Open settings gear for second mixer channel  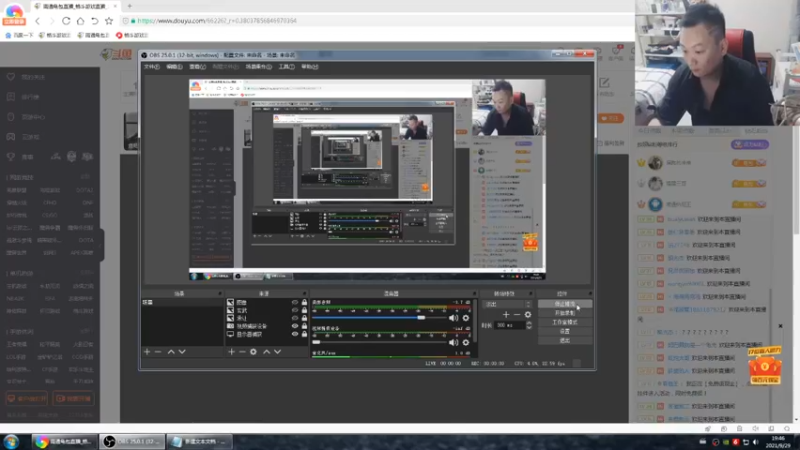(466, 342)
